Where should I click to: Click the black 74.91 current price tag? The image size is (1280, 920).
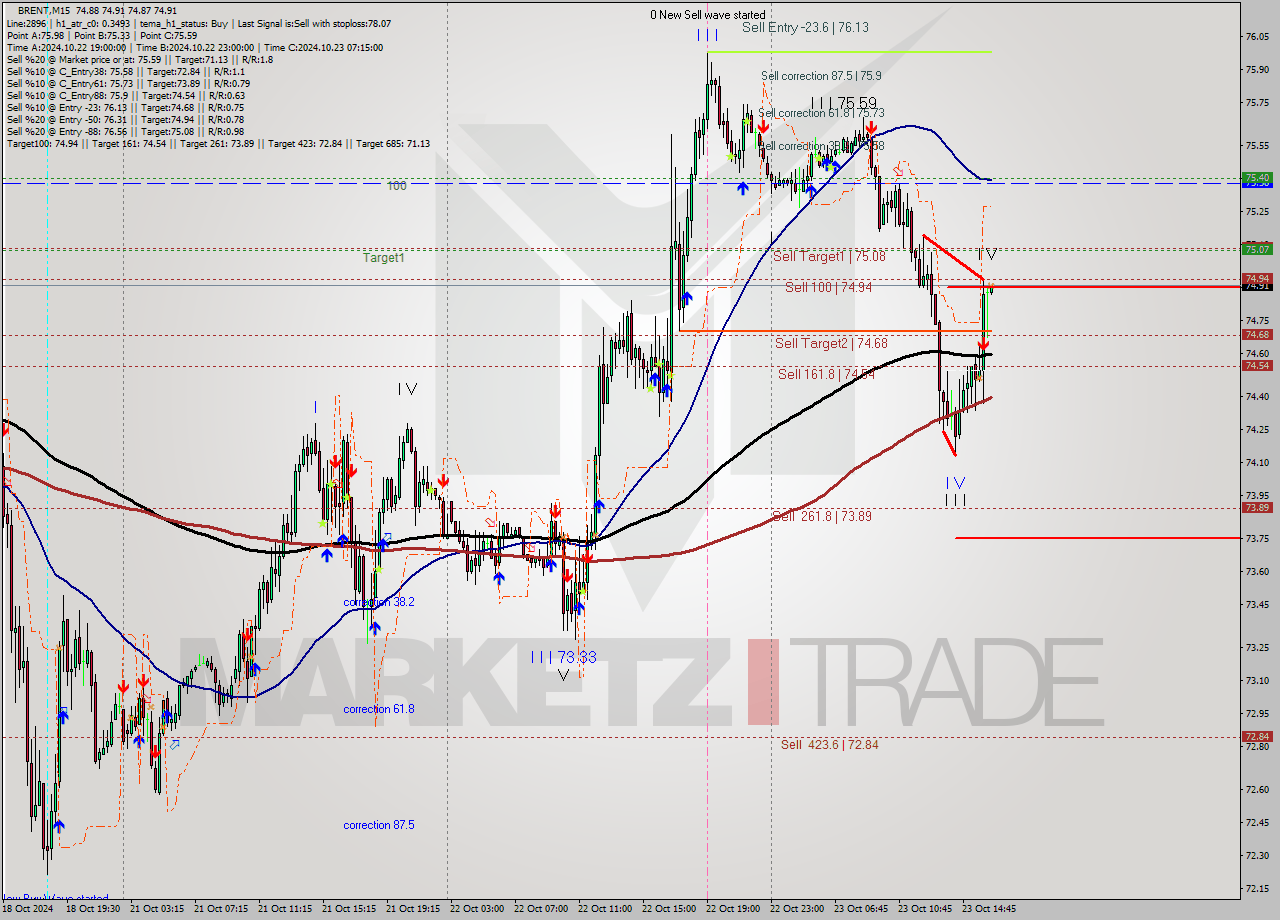pos(1257,286)
